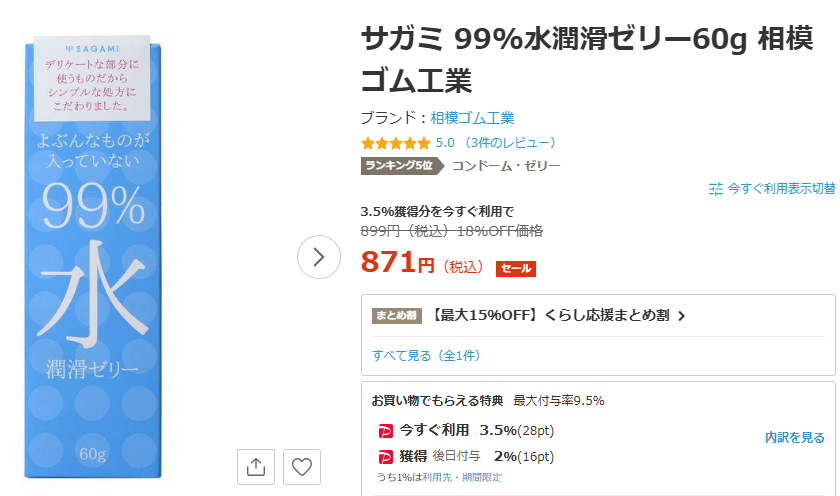
Task: Expand すべて見る（全1件） list
Action: (426, 356)
